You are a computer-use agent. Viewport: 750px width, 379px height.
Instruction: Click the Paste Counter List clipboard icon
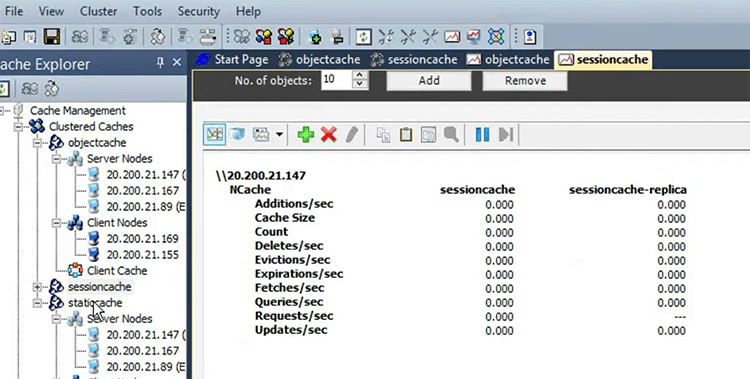point(406,135)
